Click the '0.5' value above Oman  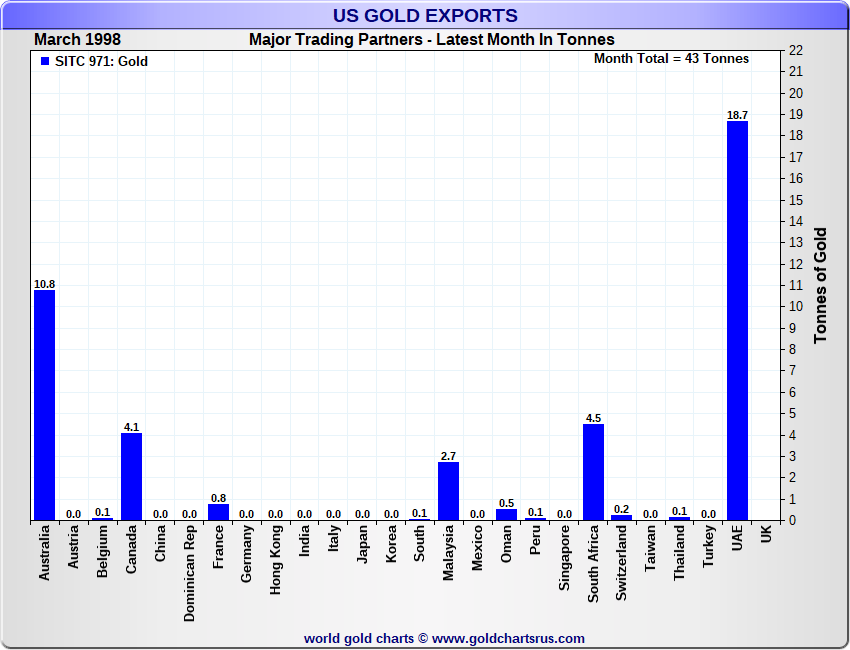click(506, 503)
